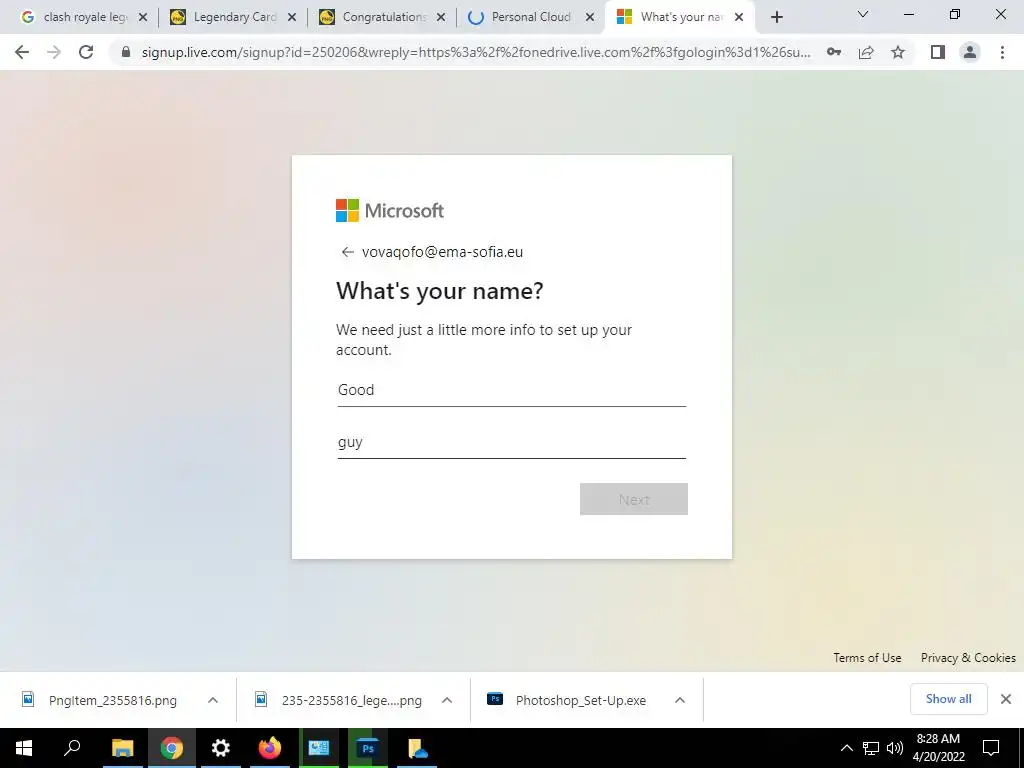Open a new browser tab
Viewport: 1024px width, 768px height.
pos(776,17)
